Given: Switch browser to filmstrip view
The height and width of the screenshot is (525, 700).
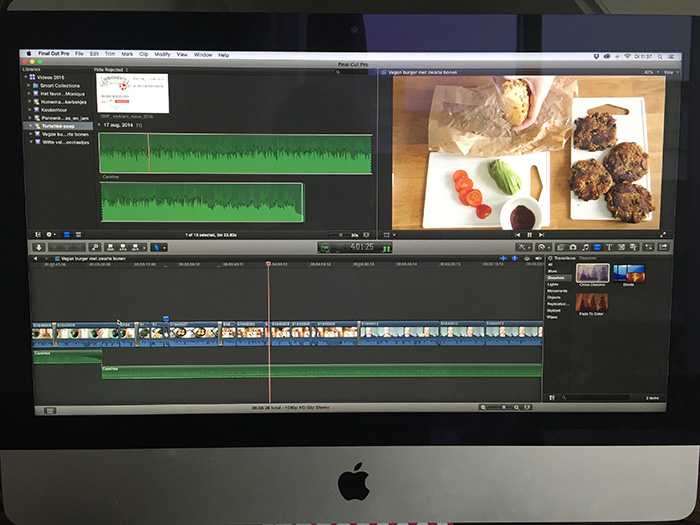Looking at the screenshot, I should pos(67,234).
